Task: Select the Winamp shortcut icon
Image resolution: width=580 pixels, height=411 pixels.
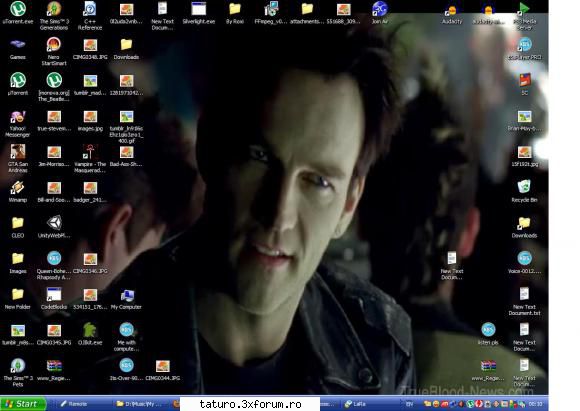Action: pyautogui.click(x=18, y=192)
